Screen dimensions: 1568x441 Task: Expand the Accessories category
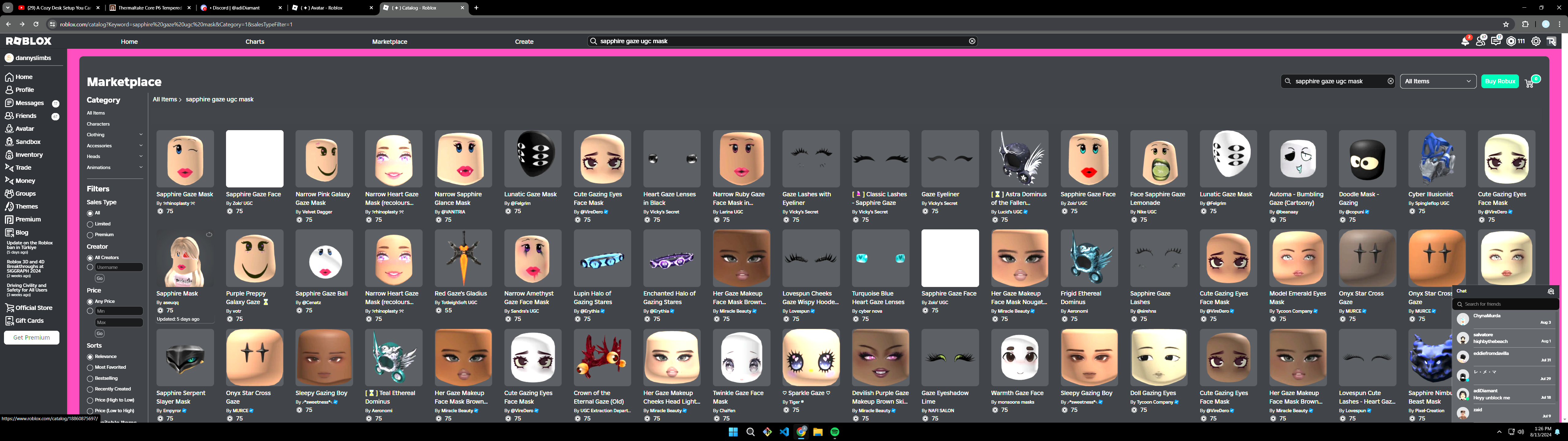[141, 145]
